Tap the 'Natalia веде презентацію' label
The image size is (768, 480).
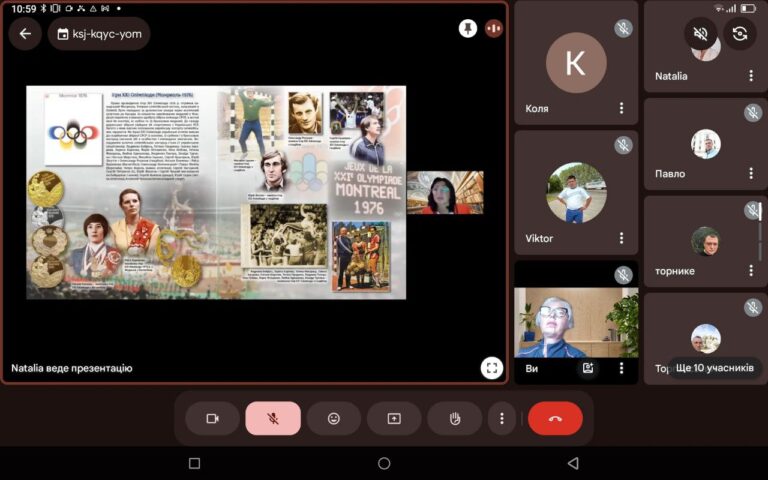coord(72,368)
